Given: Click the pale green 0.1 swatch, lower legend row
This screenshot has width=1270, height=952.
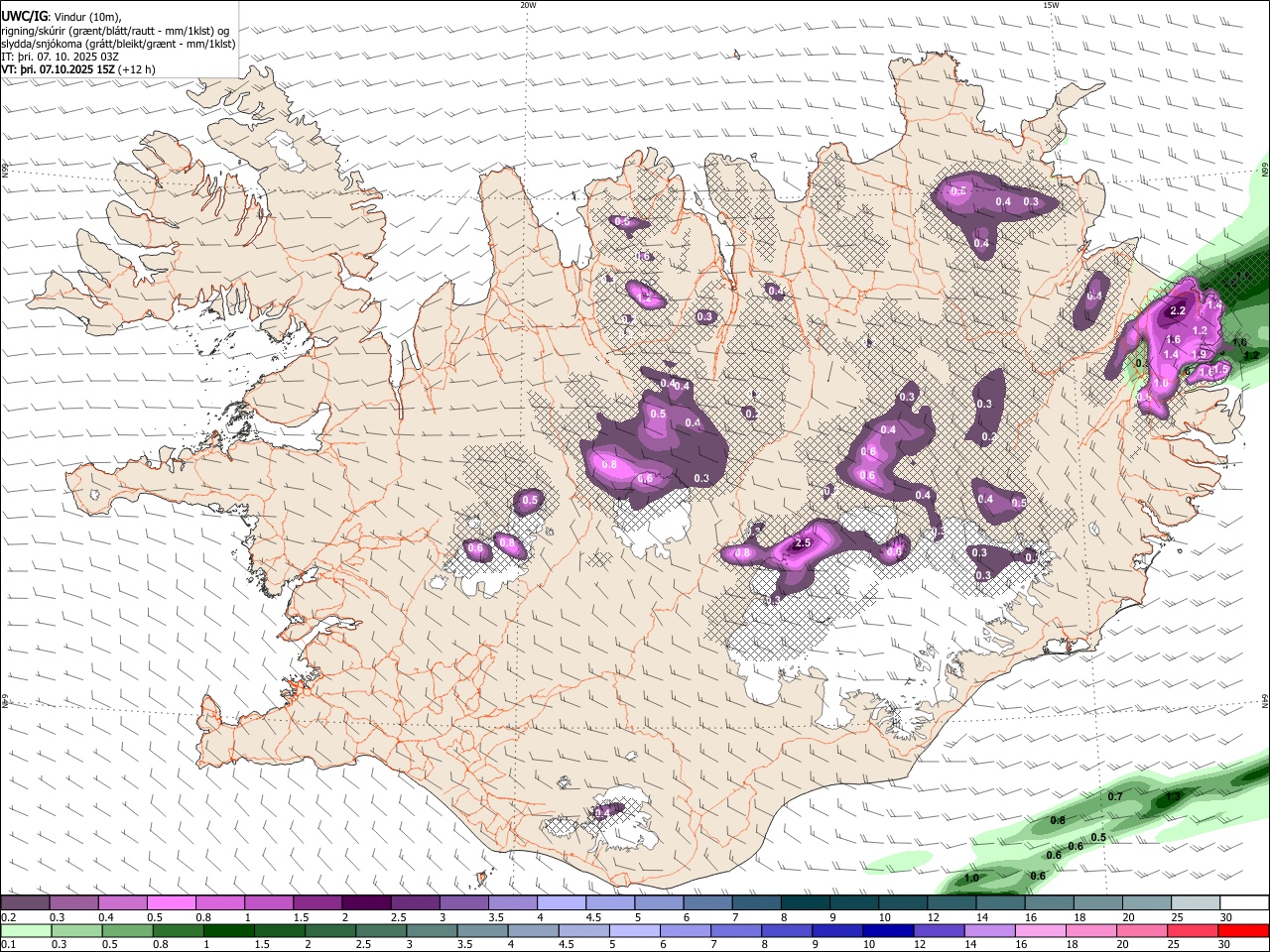Looking at the screenshot, I should coord(26,931).
